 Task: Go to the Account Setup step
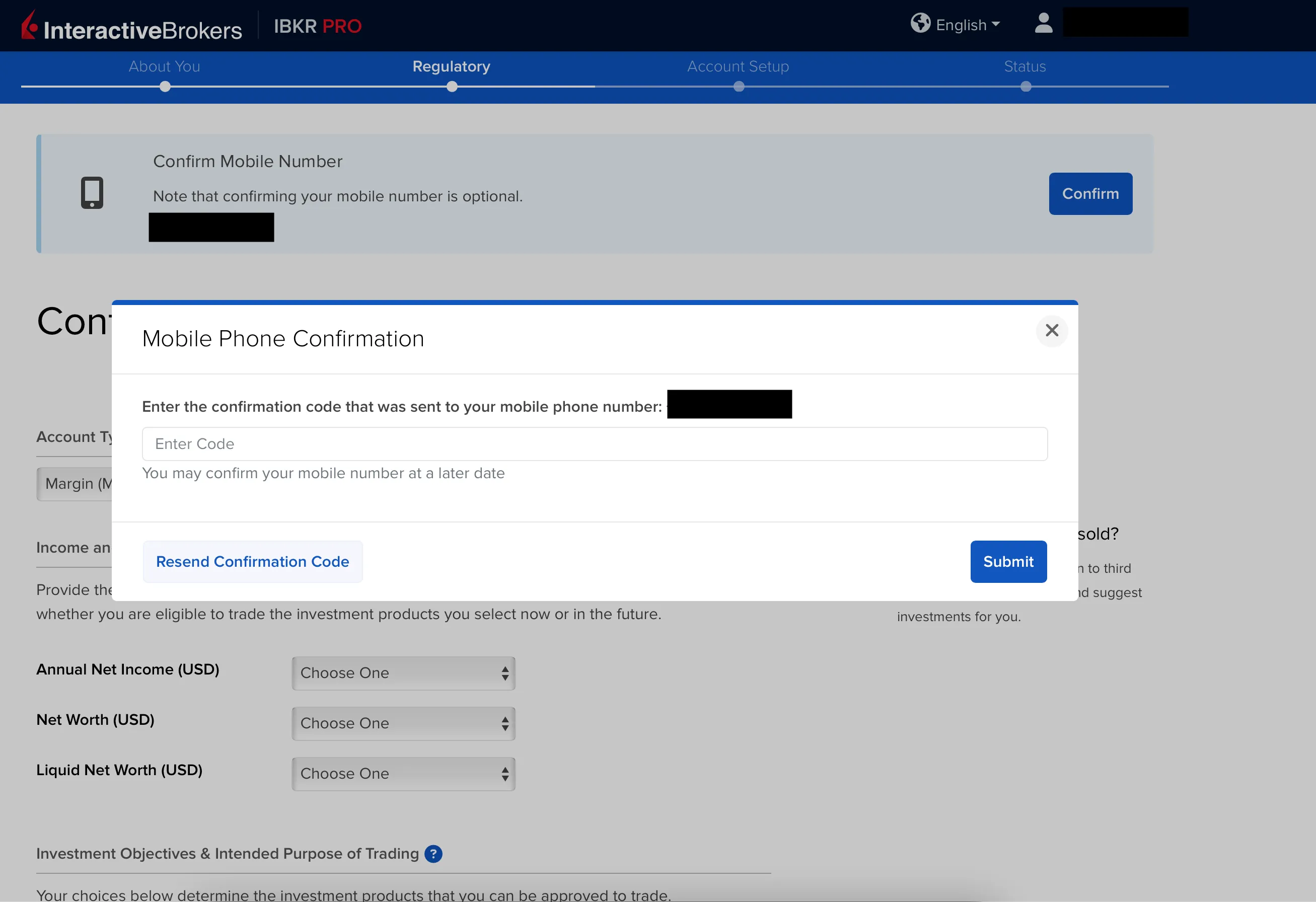tap(738, 66)
